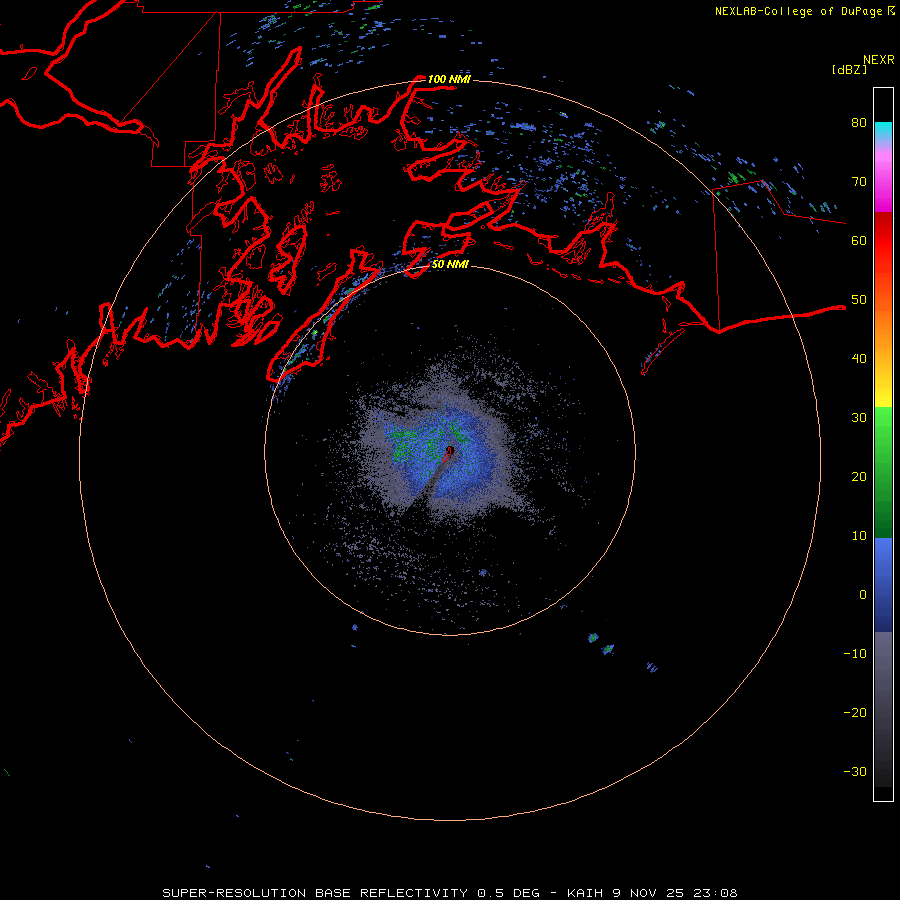This screenshot has height=900, width=900.
Task: Click the 0 value on the dBZ scale
Action: coord(863,595)
